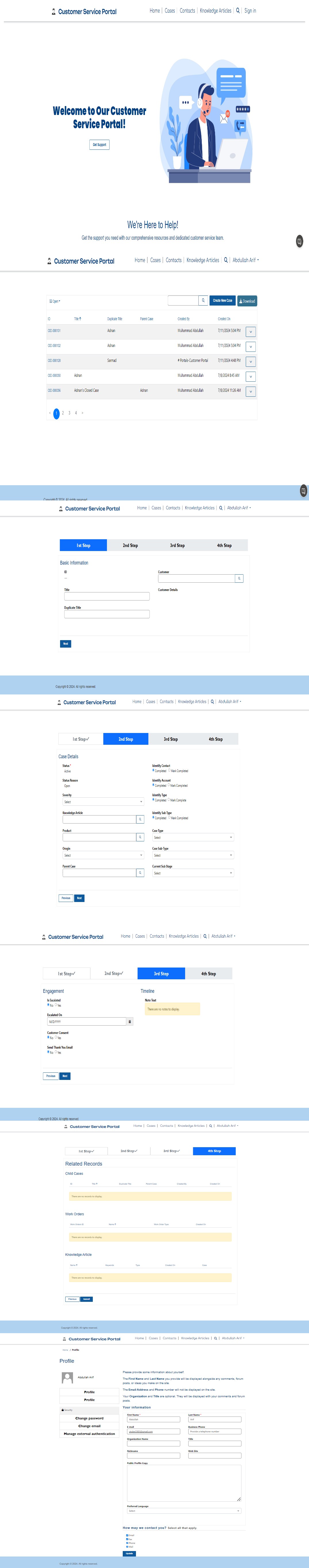Open Manage external authentication link
Image resolution: width=309 pixels, height=1568 pixels.
click(89, 1433)
